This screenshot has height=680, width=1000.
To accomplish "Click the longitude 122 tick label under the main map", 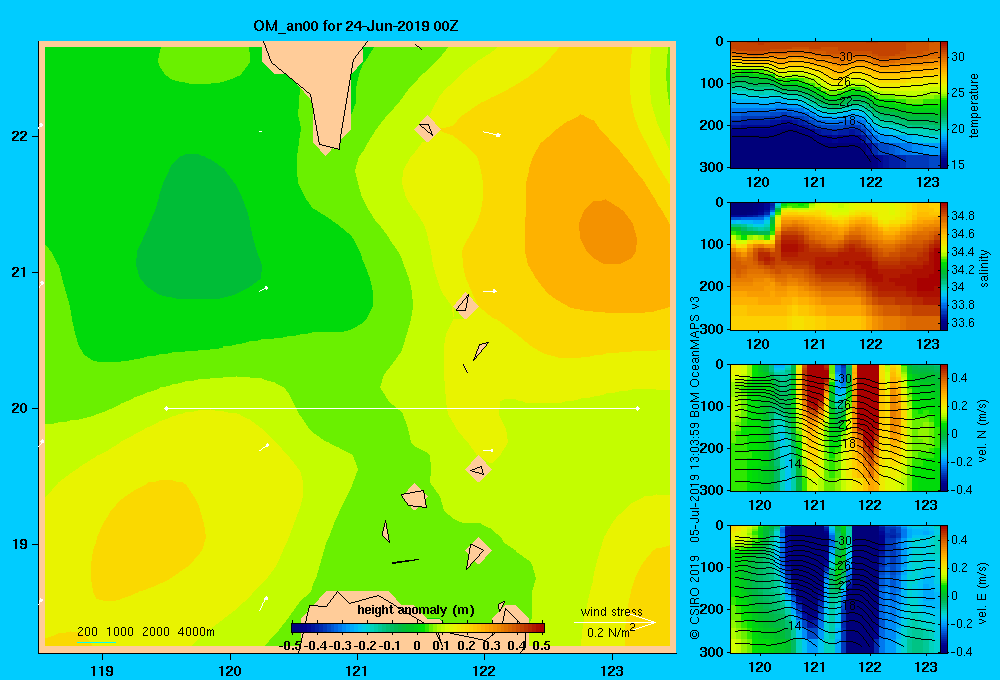I will [x=484, y=670].
